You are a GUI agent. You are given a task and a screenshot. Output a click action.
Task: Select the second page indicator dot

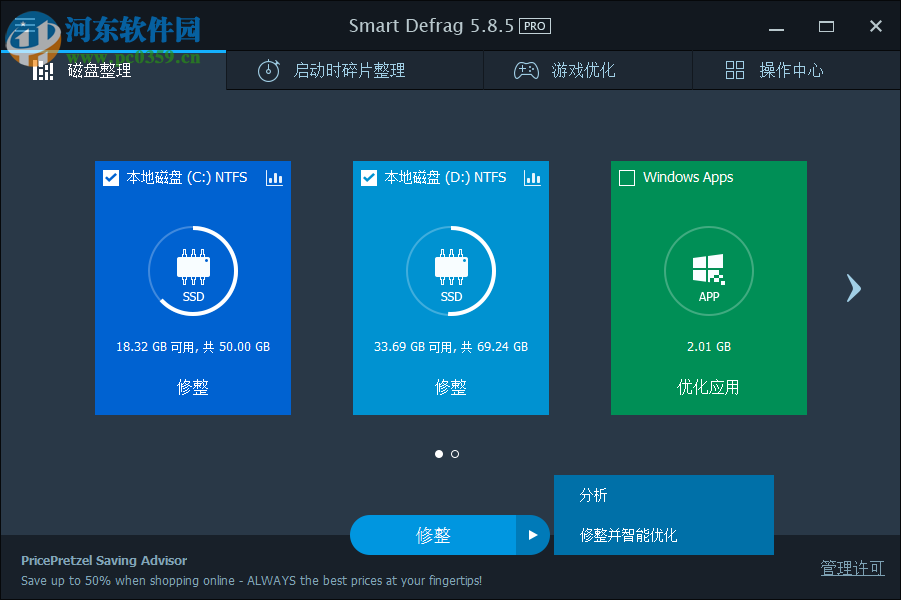455,454
